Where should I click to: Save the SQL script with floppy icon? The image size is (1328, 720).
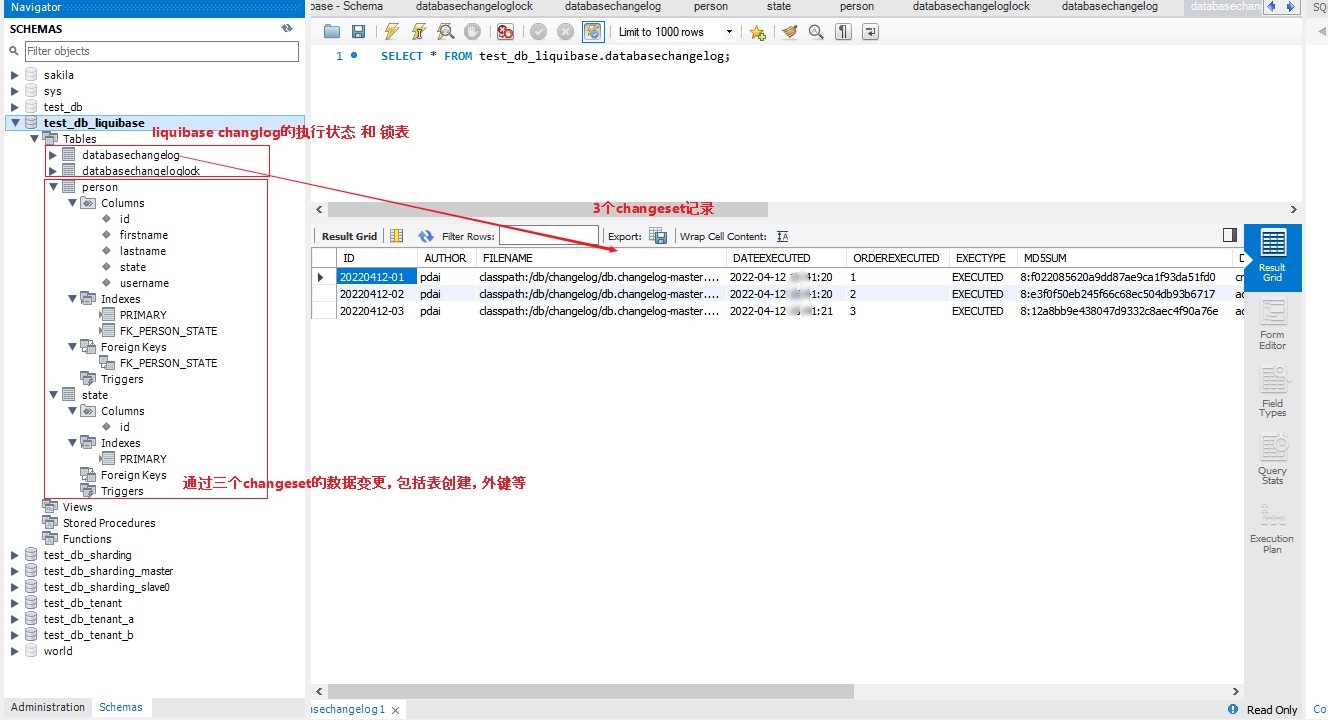[x=359, y=31]
